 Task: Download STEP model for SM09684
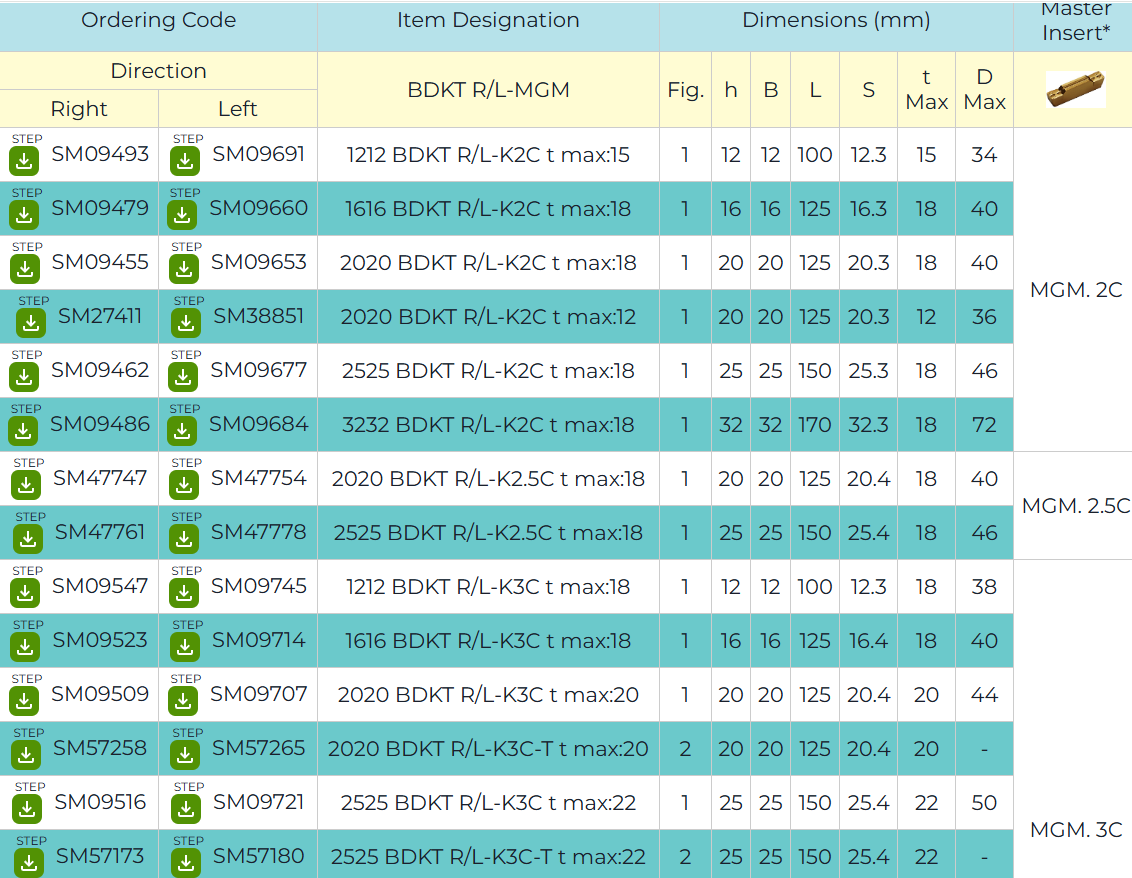182,429
